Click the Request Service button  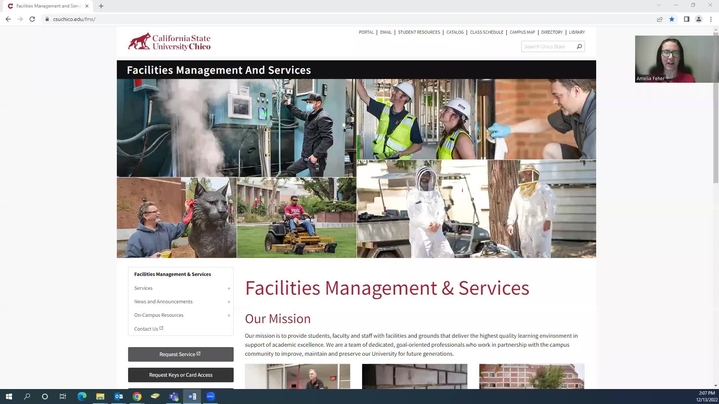click(x=180, y=354)
